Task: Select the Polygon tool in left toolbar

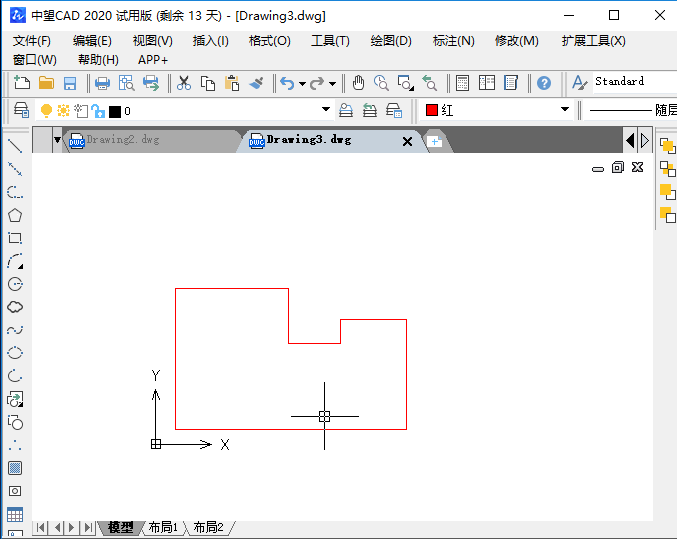Action: point(15,215)
